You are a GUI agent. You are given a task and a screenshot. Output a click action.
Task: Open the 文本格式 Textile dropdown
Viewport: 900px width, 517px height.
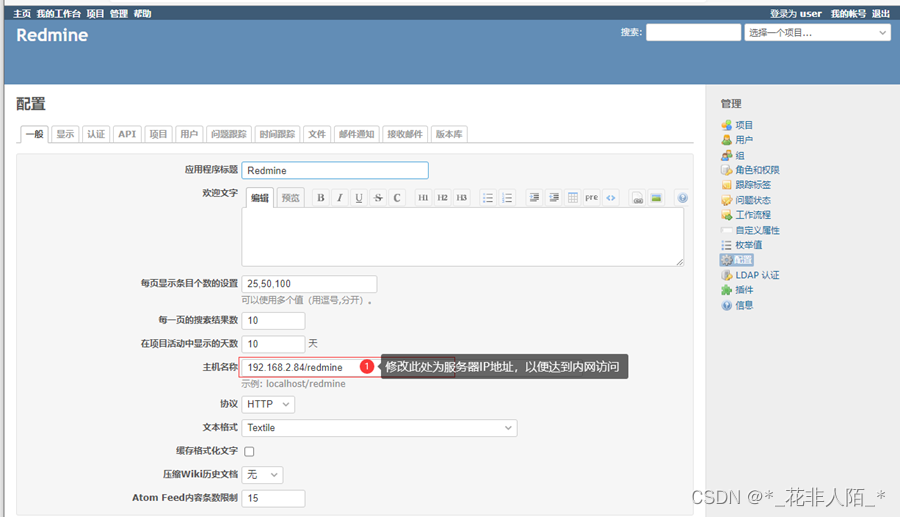click(x=379, y=428)
